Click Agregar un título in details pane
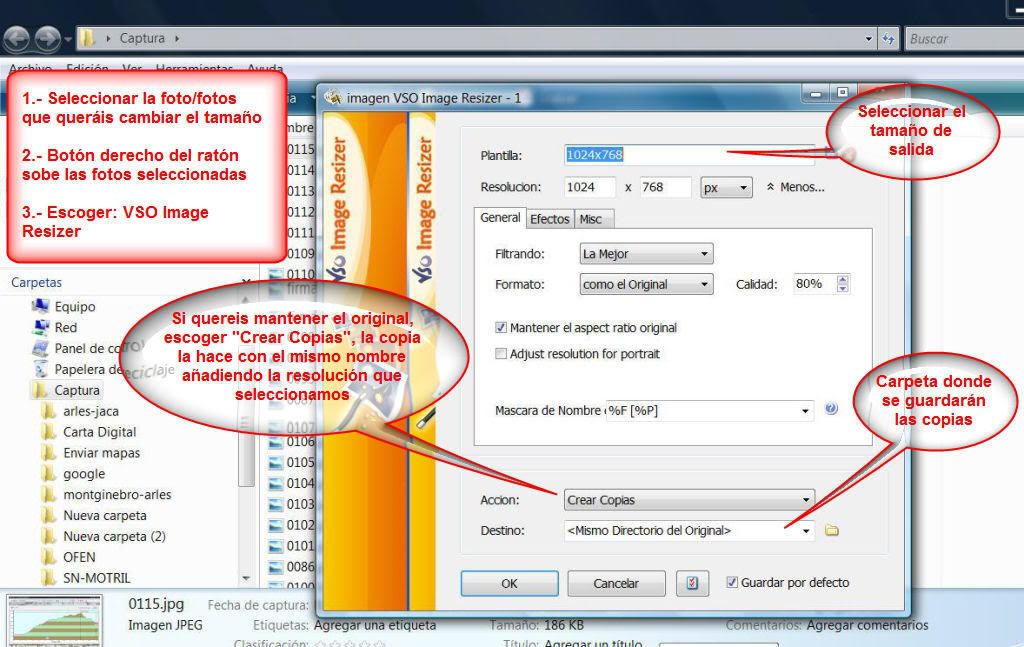 click(x=593, y=643)
